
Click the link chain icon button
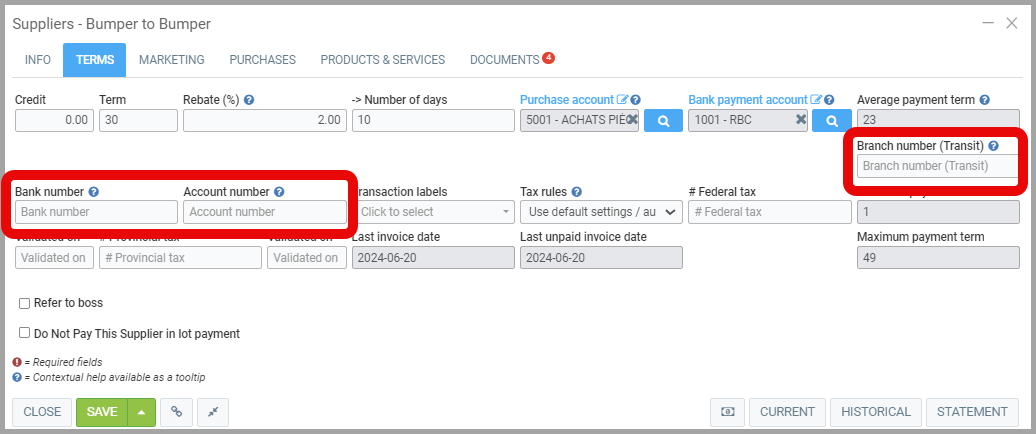pyautogui.click(x=176, y=412)
